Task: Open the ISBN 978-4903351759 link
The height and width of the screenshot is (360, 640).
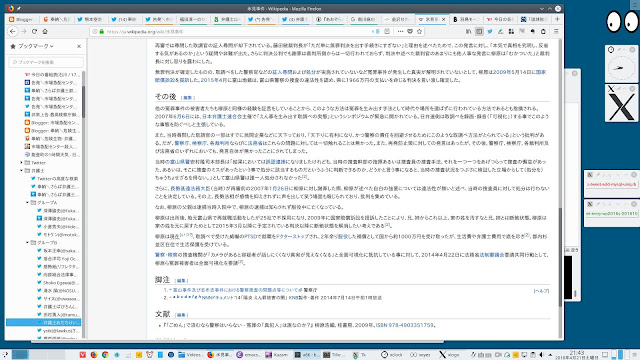Action: tap(404, 325)
